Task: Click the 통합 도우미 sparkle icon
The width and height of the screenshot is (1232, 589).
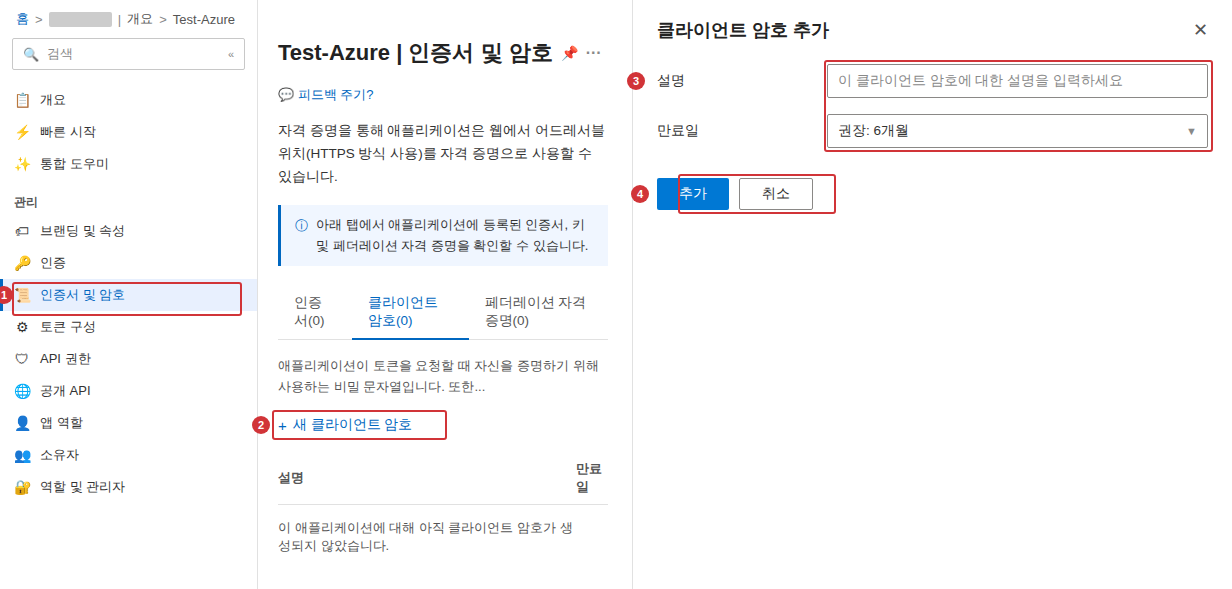Action: tap(22, 164)
